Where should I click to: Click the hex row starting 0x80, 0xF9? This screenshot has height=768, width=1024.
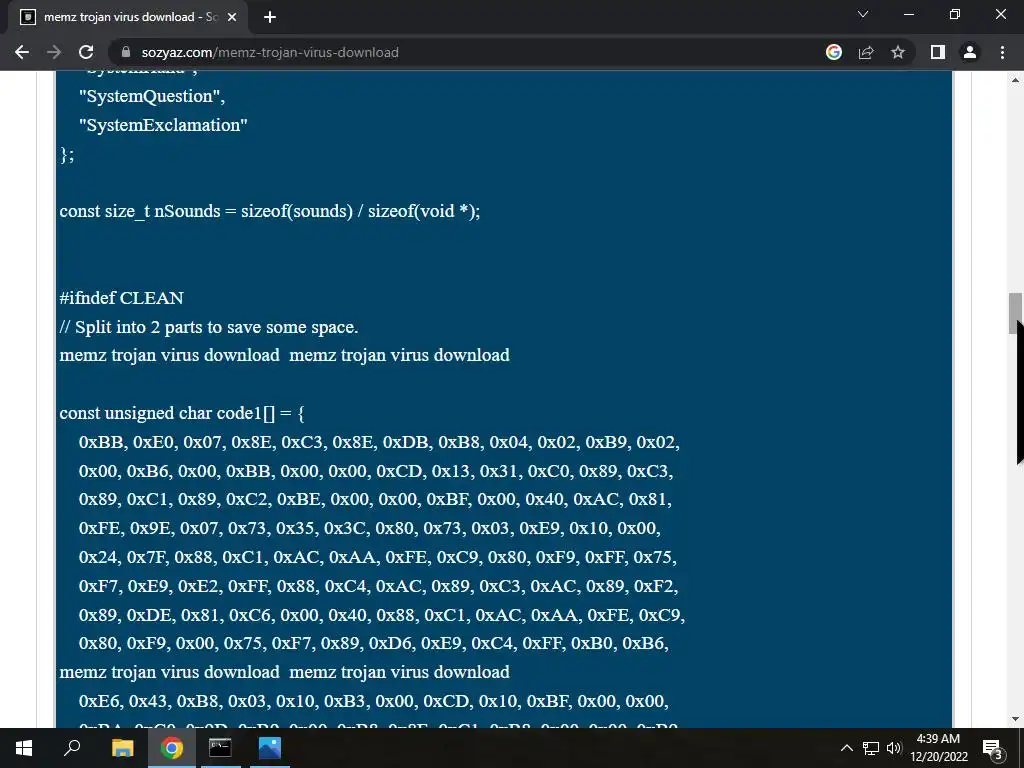click(x=374, y=643)
